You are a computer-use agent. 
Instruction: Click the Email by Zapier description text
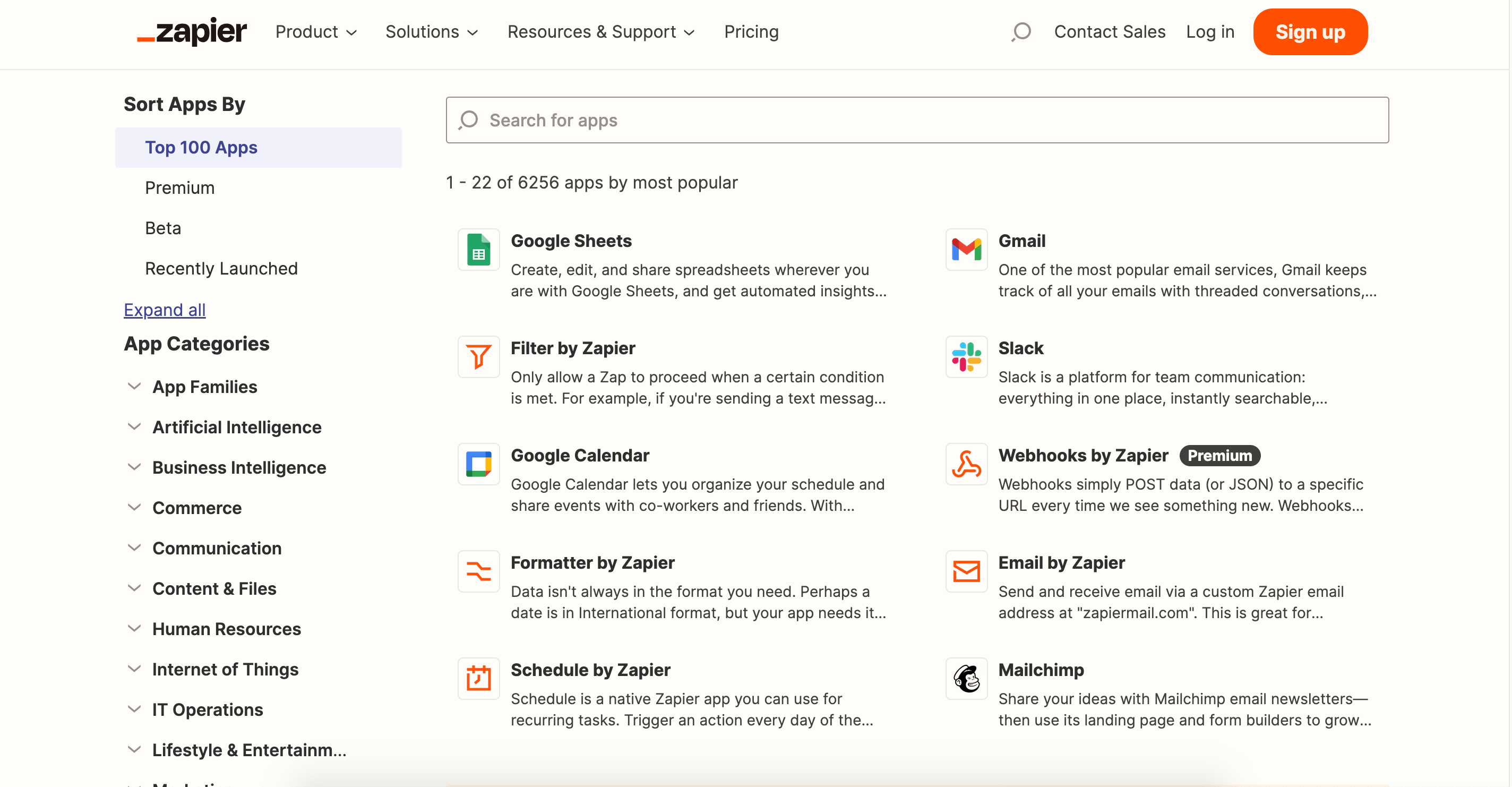pos(1171,602)
